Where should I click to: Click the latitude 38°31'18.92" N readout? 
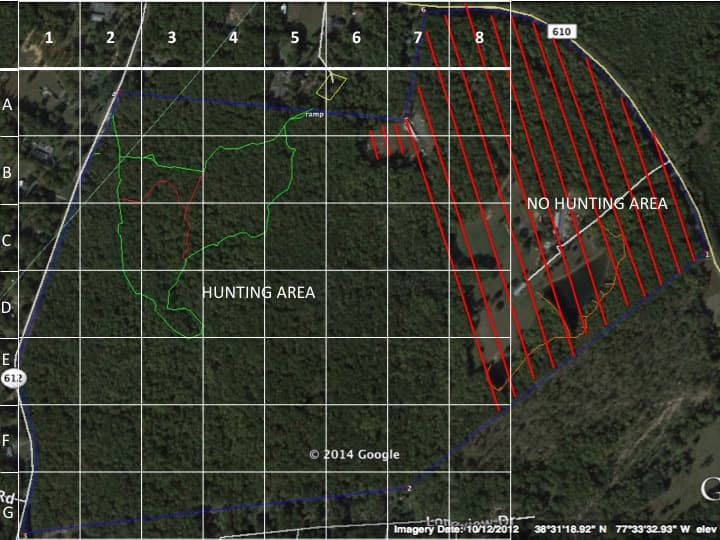571,529
